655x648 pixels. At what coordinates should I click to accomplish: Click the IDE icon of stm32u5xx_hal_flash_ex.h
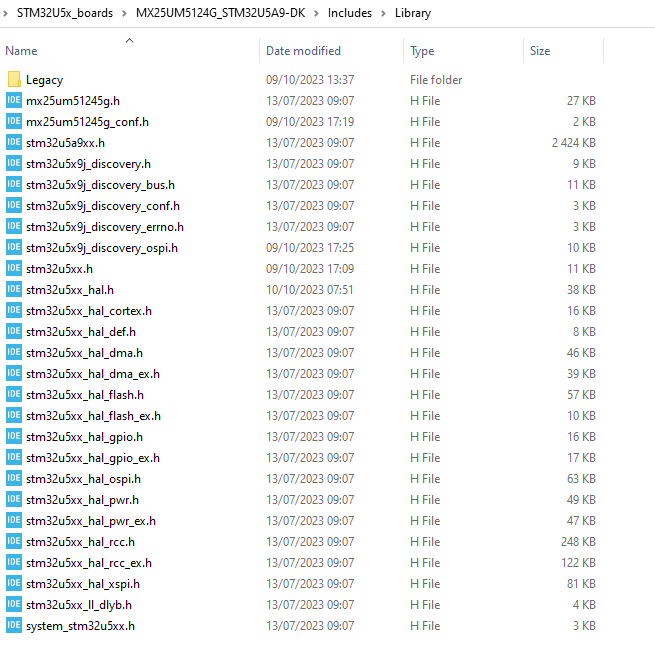[x=14, y=415]
